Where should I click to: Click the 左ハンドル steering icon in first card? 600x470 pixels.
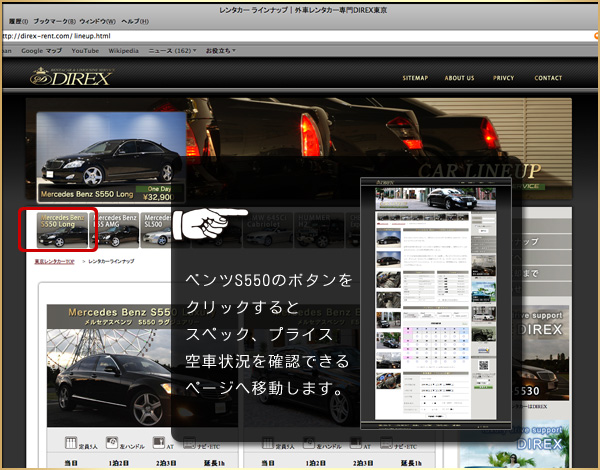(x=112, y=443)
